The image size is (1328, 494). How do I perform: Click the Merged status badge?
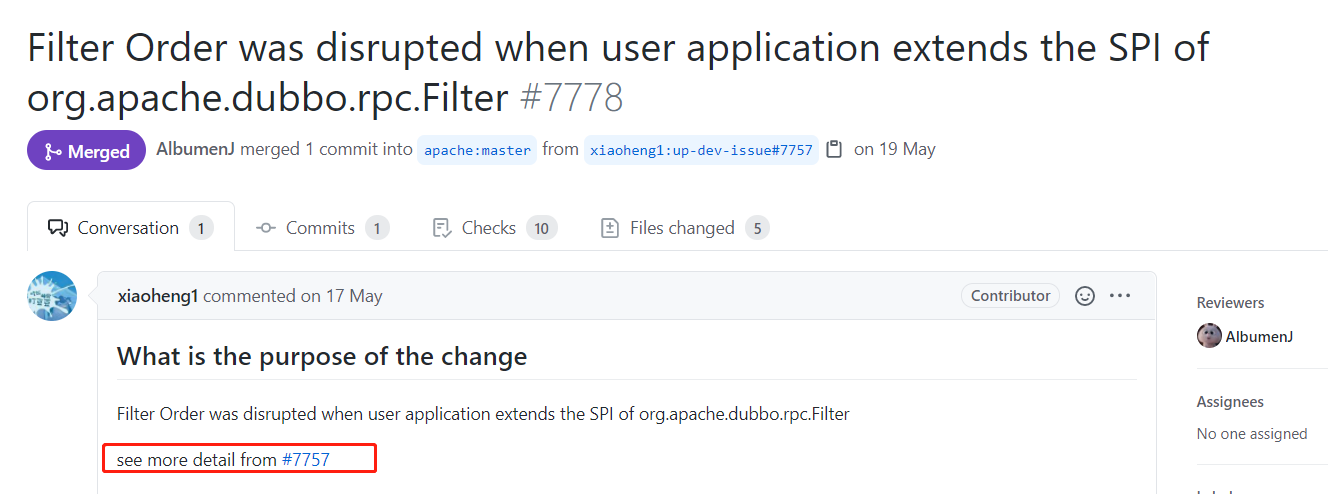pos(87,151)
